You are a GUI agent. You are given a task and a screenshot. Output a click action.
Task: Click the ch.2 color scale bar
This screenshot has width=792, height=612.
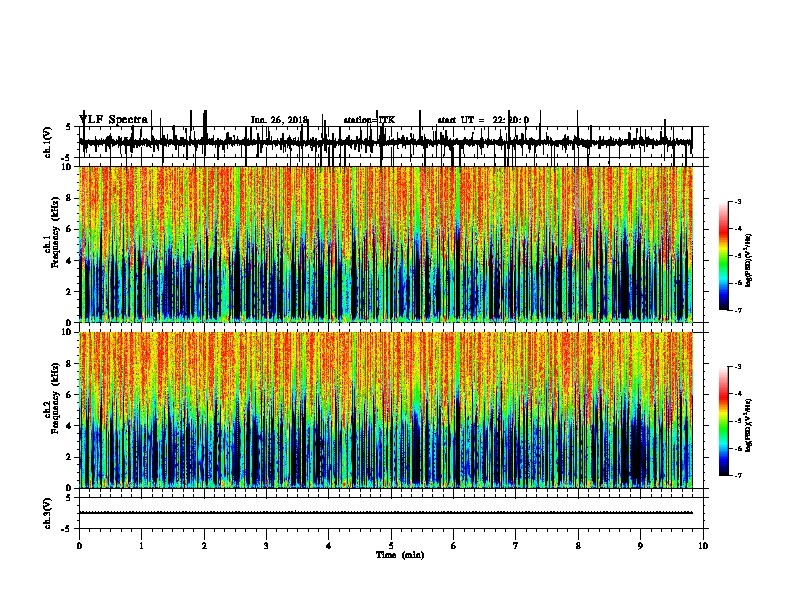tap(724, 421)
